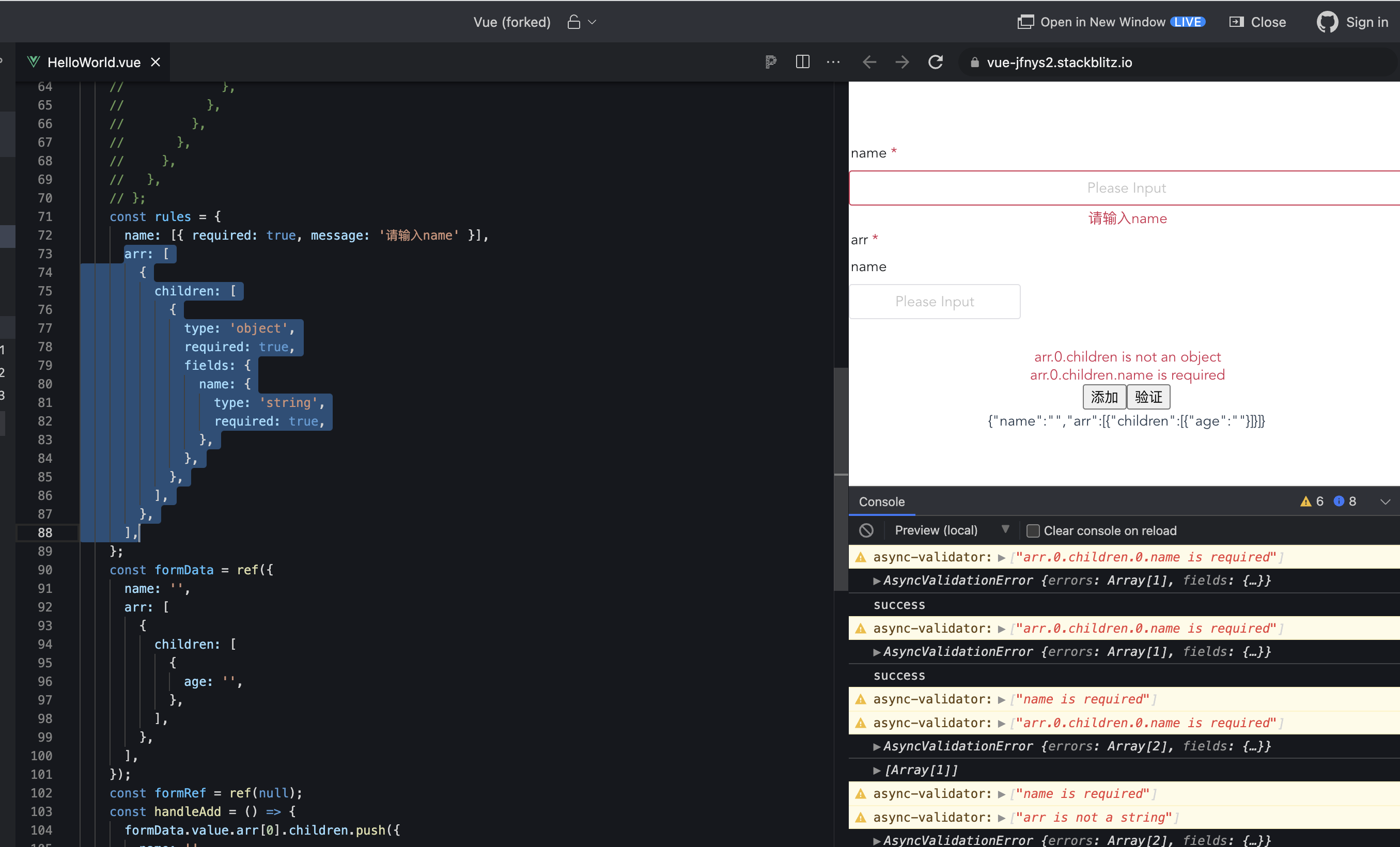Viewport: 1400px width, 847px height.
Task: Click the preview URL vue-jfnys2.stackblitz.io
Action: tap(1059, 62)
